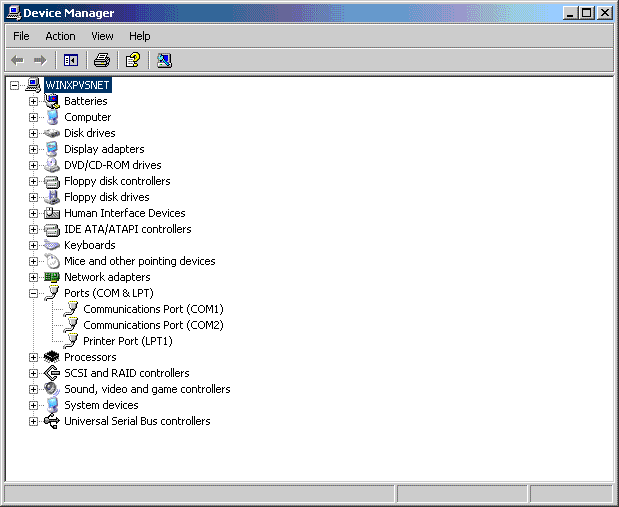Screen dimensions: 619x507
Task: Select Sound, video and game controllers label
Action: pos(147,389)
